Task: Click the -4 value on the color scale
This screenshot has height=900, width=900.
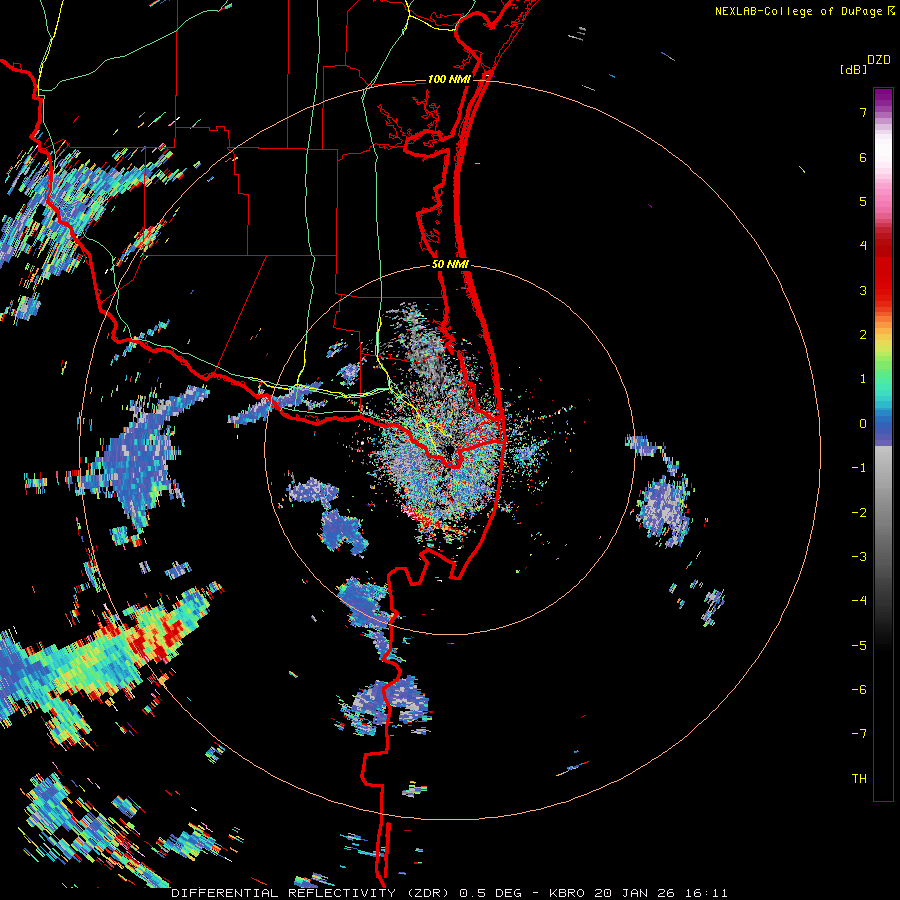Action: [859, 601]
